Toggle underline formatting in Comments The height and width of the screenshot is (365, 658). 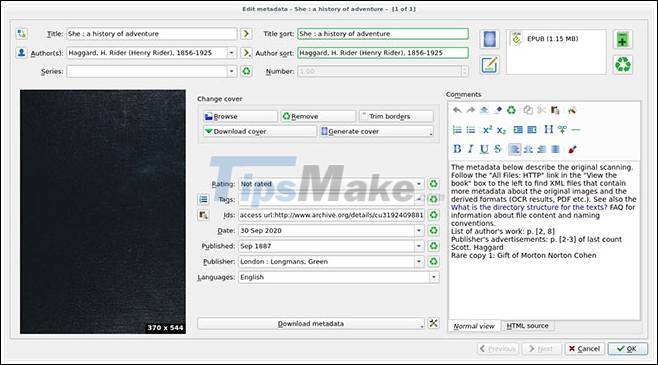pyautogui.click(x=484, y=149)
